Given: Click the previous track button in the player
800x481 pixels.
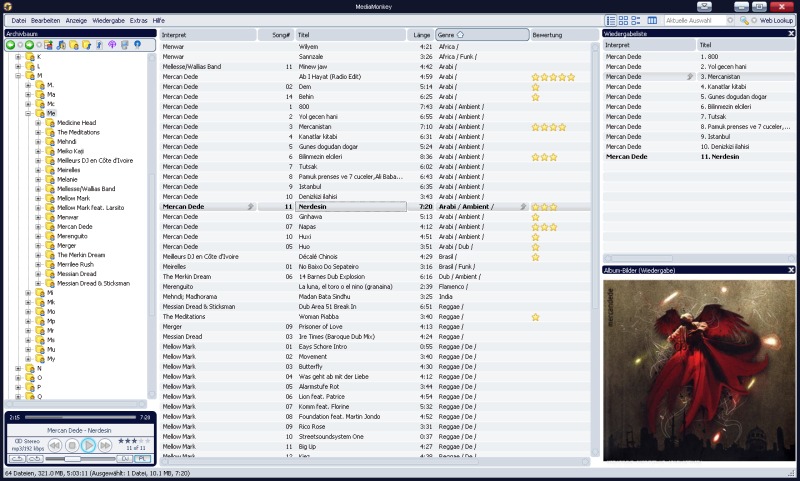Looking at the screenshot, I should pos(55,445).
